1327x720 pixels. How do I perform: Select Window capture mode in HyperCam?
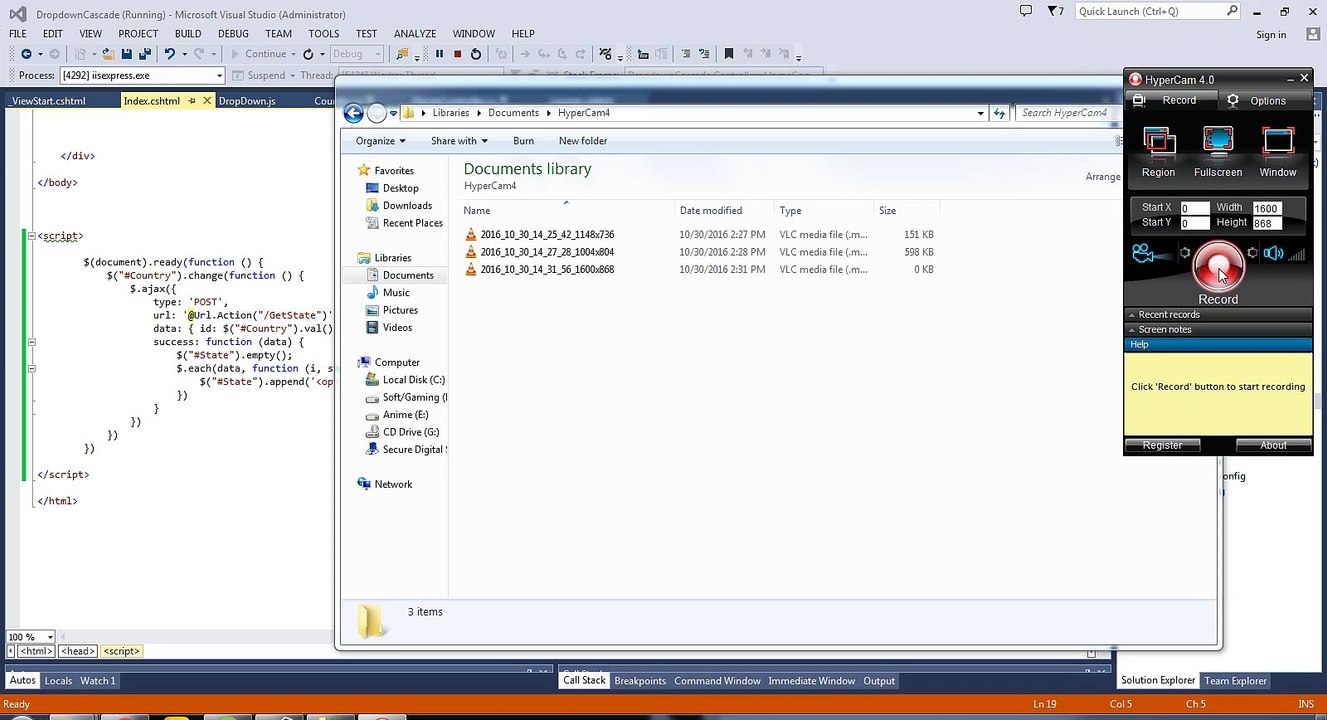coord(1278,152)
